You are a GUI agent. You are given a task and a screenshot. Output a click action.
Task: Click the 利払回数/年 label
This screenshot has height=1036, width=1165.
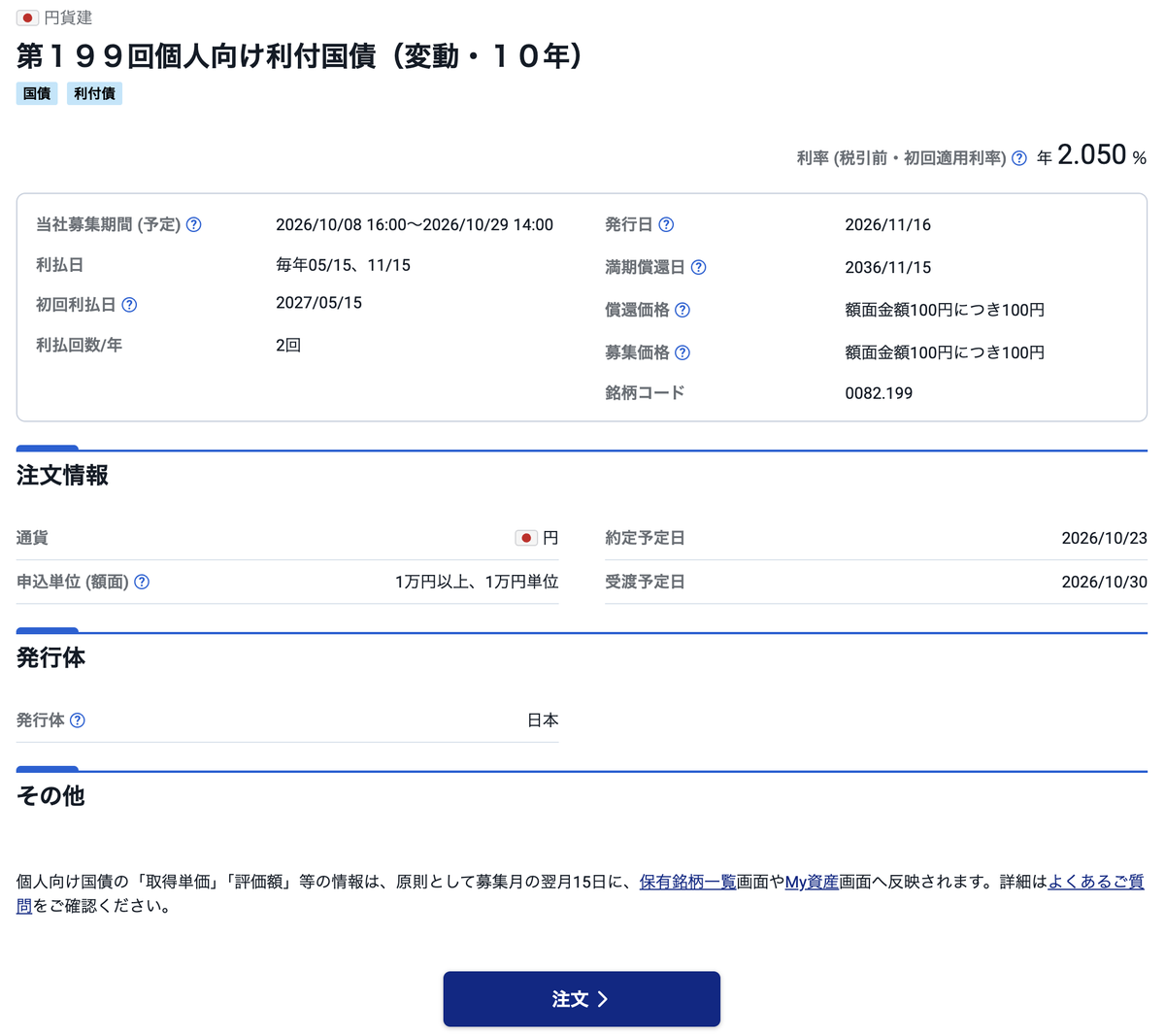[x=79, y=345]
